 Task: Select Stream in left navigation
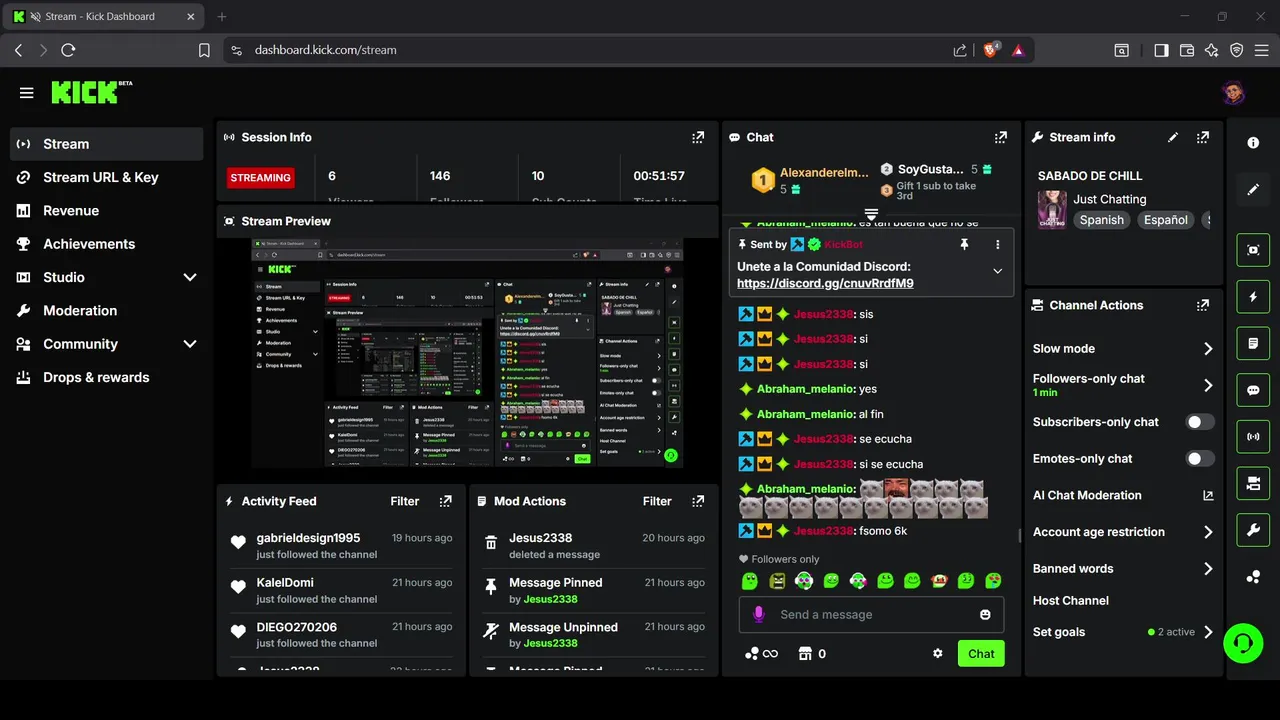click(x=106, y=144)
